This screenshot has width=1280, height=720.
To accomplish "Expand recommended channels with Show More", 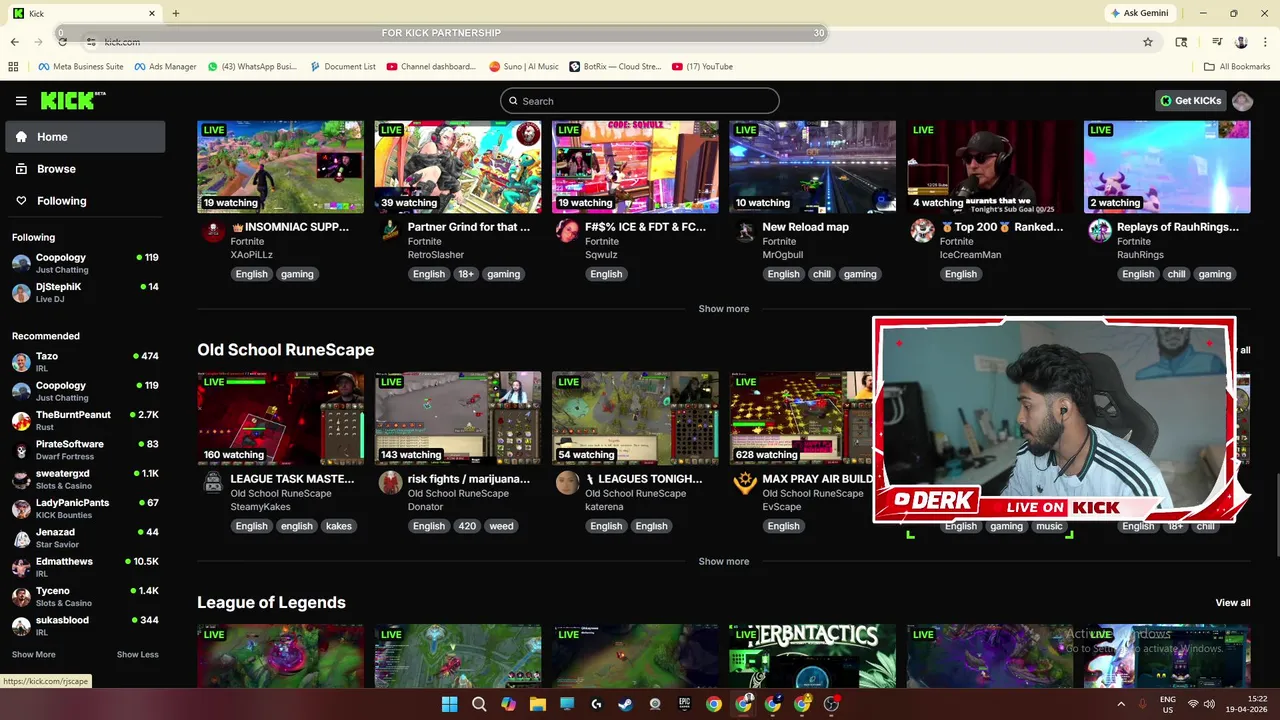I will pos(34,654).
